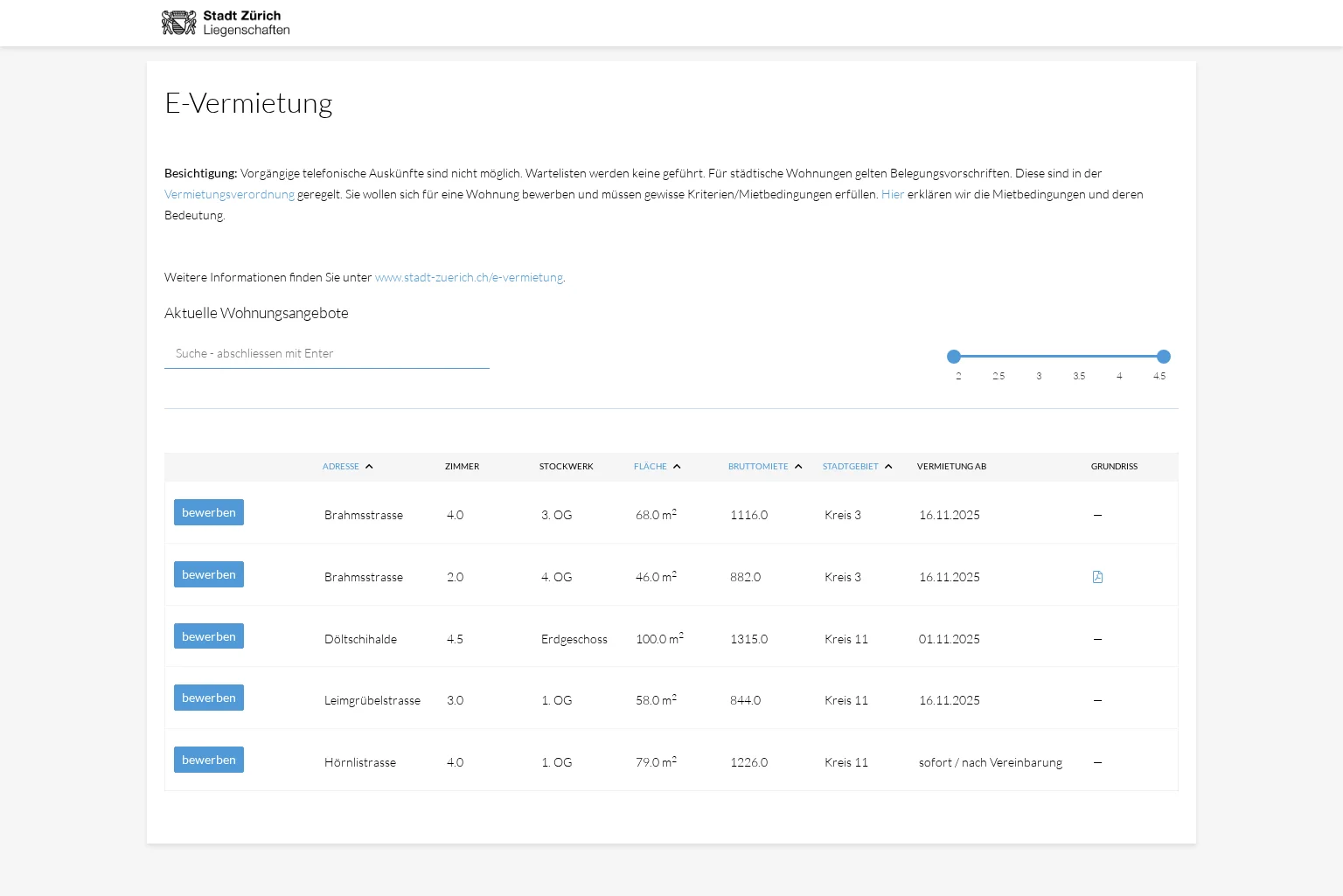Click sort arrow next to Stadtgebiet header

tap(888, 467)
